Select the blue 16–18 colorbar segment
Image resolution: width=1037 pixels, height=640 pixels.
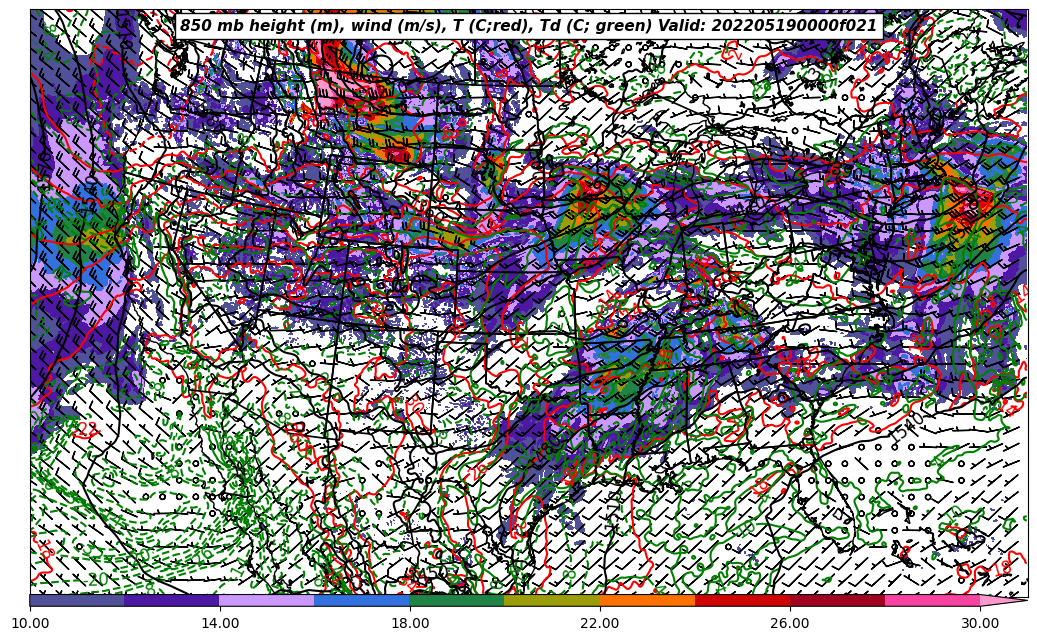(362, 600)
